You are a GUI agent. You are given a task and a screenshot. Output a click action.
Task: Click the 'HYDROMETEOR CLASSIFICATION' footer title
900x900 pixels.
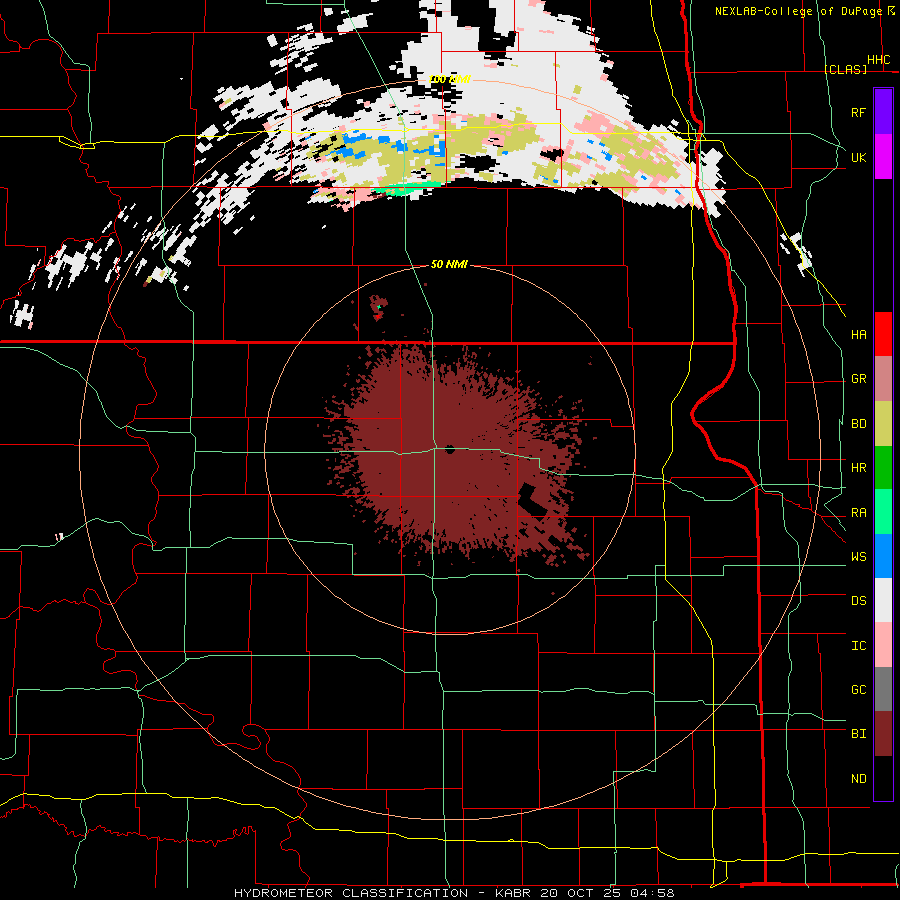click(x=351, y=893)
